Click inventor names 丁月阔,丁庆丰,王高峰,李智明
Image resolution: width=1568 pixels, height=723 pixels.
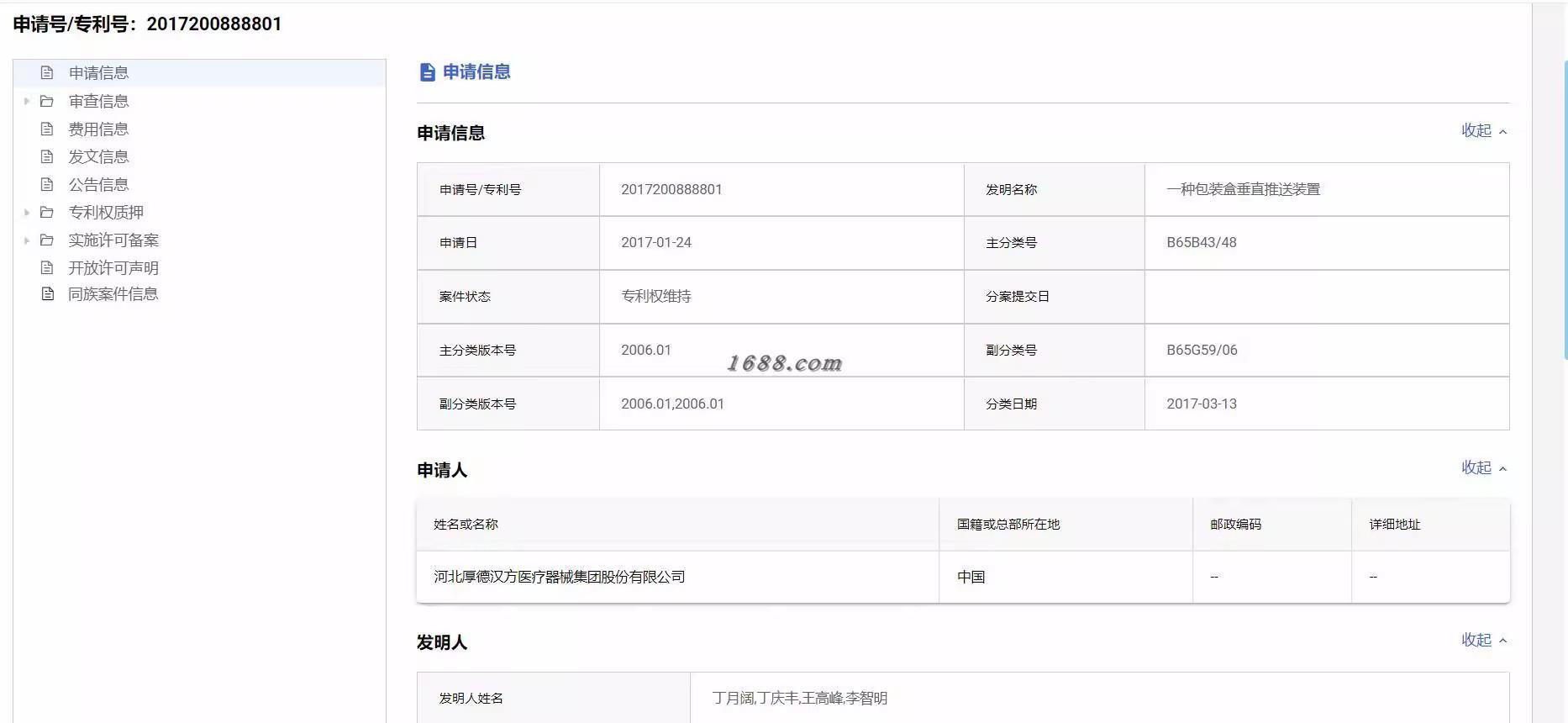pos(800,698)
